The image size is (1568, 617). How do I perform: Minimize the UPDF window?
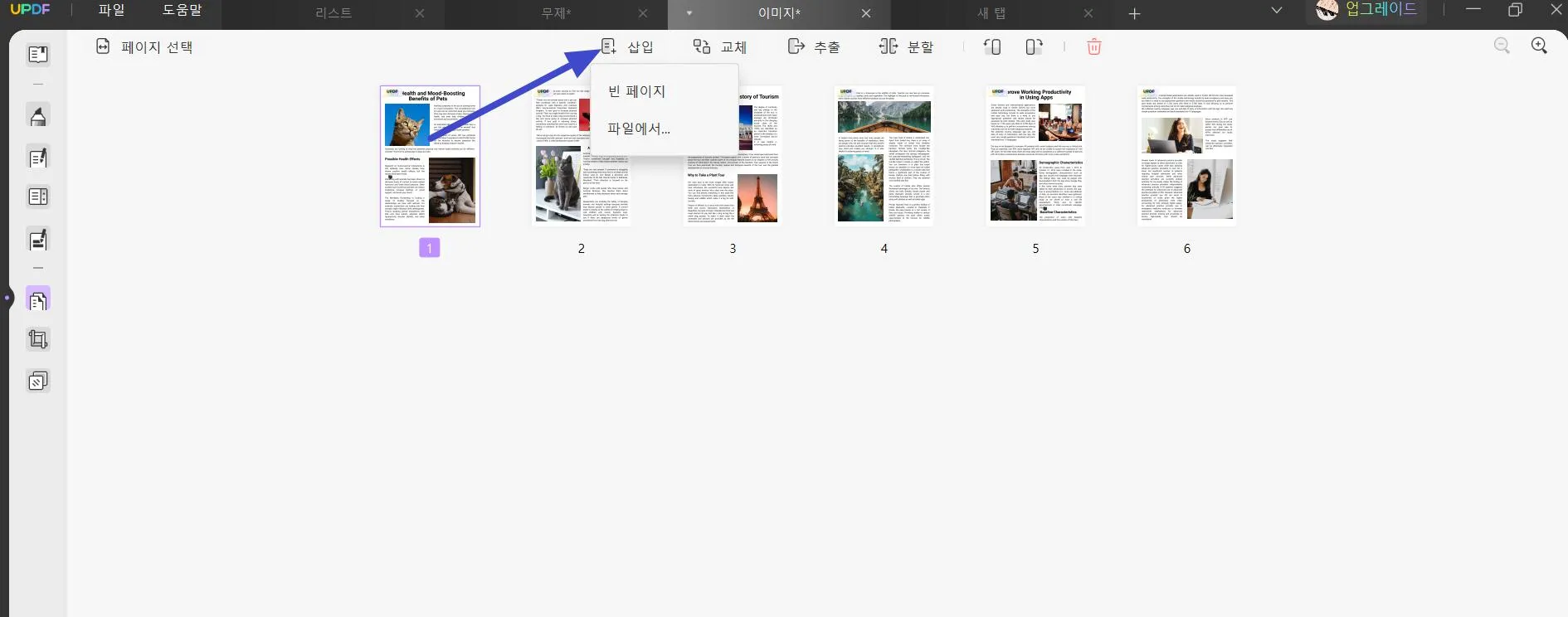(1473, 10)
